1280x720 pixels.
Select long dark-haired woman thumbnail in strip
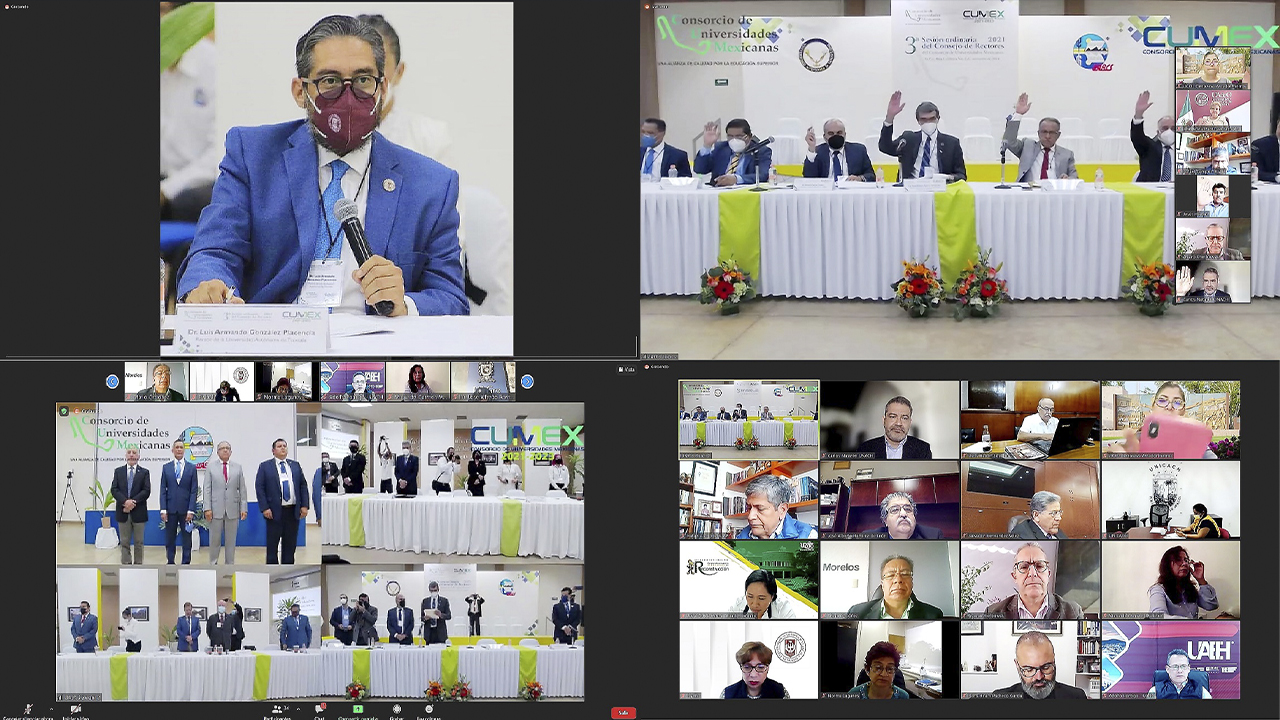pyautogui.click(x=417, y=381)
